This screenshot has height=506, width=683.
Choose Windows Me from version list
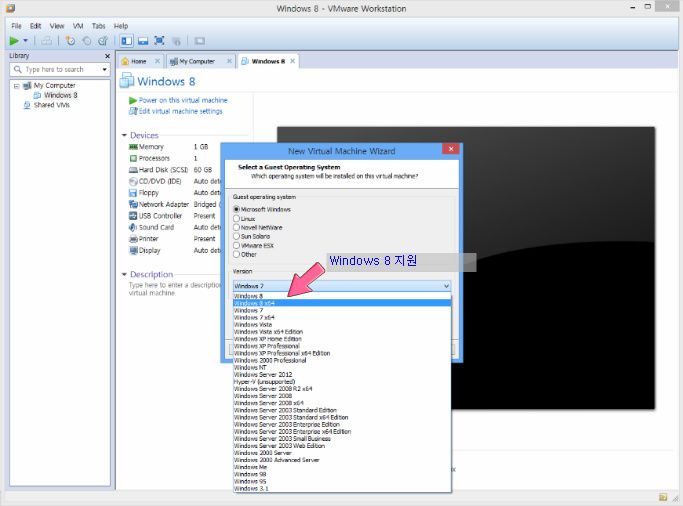tap(342, 467)
